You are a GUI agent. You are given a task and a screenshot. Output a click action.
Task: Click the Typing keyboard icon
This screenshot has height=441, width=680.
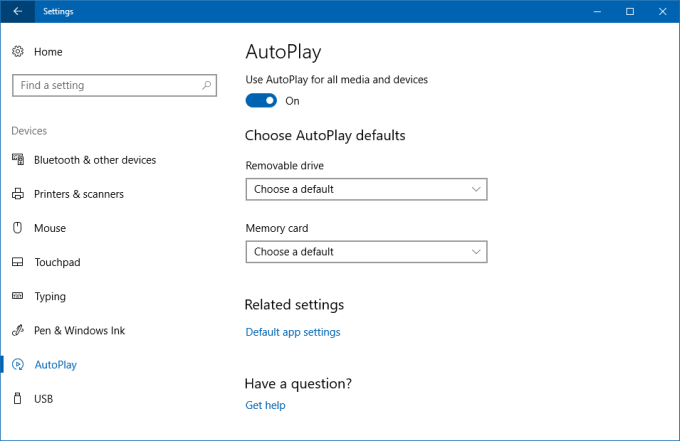[x=18, y=296]
